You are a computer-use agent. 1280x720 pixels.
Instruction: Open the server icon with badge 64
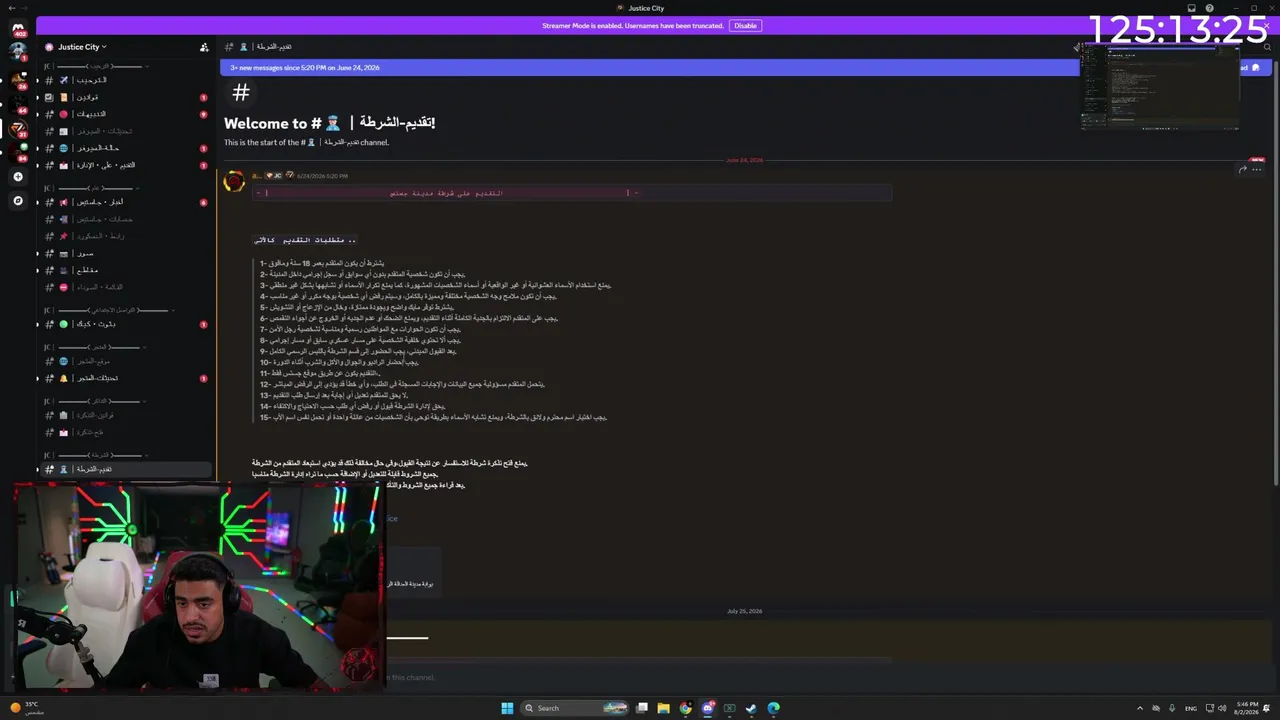[x=18, y=104]
